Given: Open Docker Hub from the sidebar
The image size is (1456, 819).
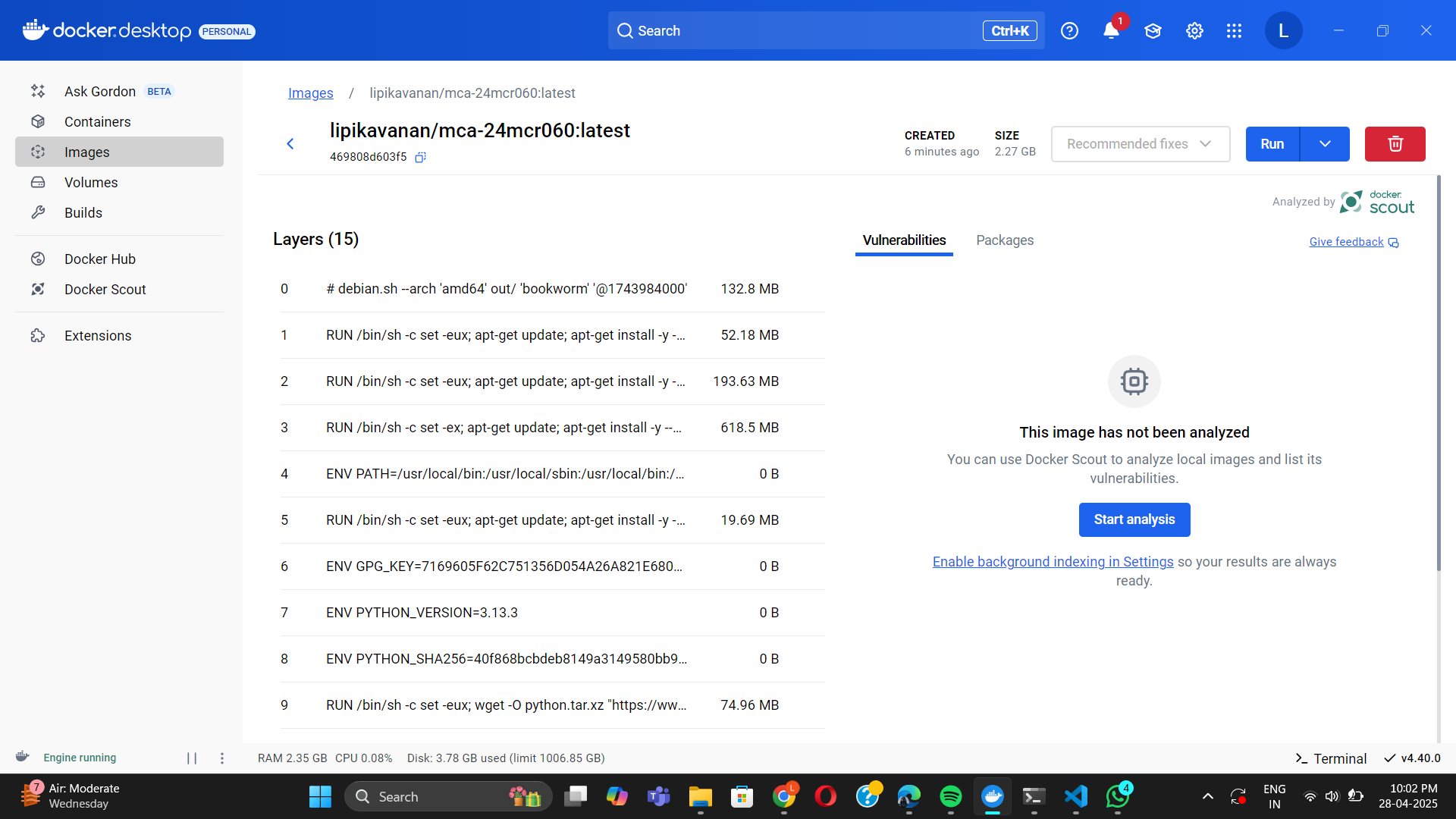Looking at the screenshot, I should 119,259.
